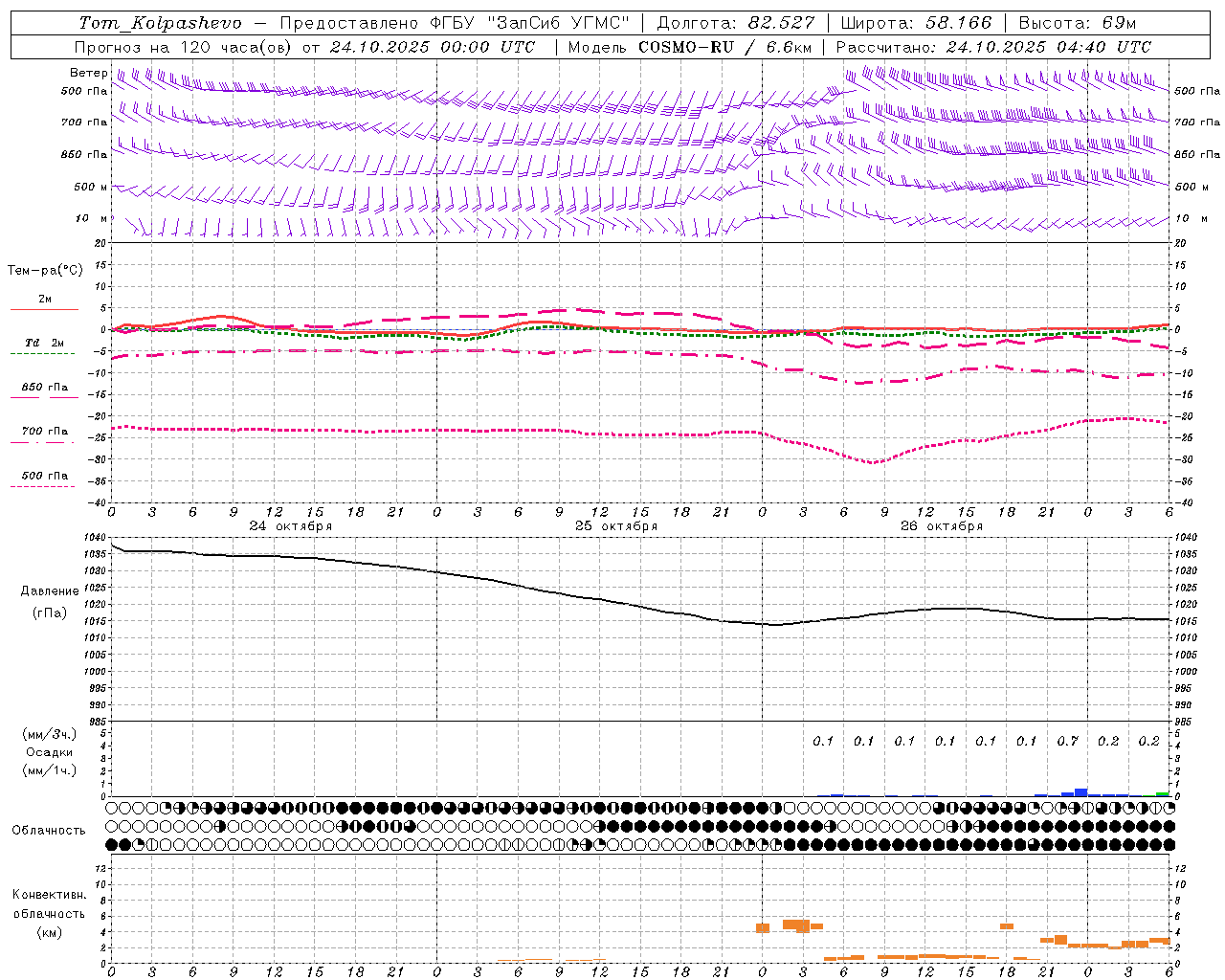Click the (мм/3ч.) precipitation unit label
1225x980 pixels.
click(50, 734)
